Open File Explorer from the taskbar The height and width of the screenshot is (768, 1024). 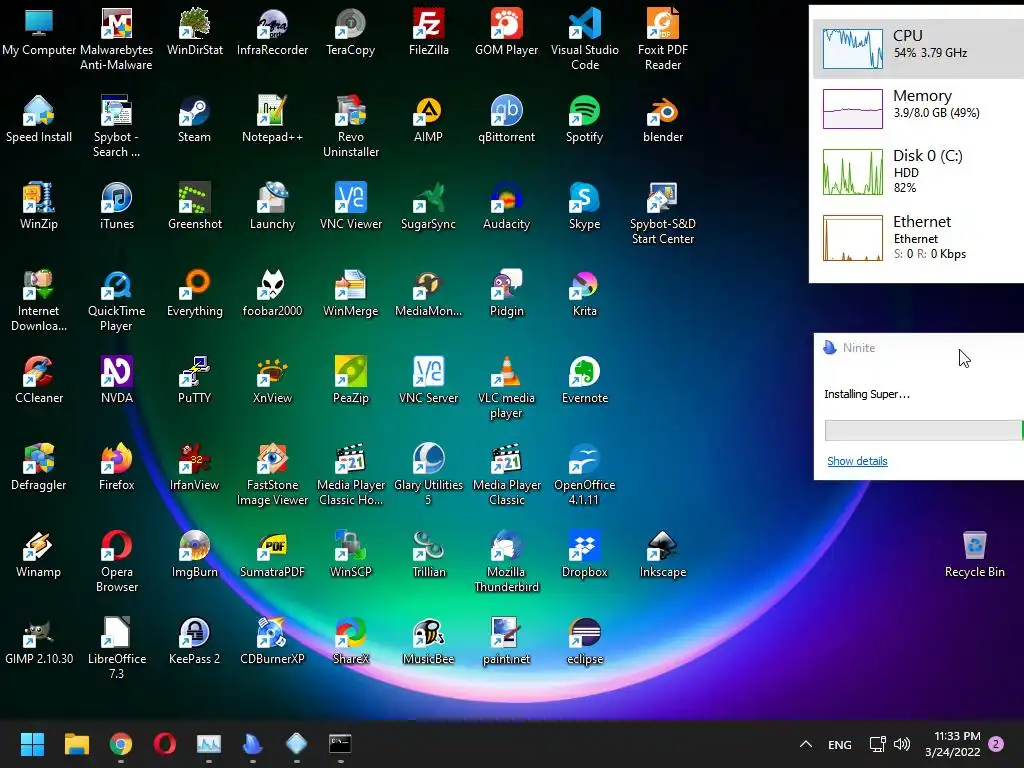click(76, 744)
